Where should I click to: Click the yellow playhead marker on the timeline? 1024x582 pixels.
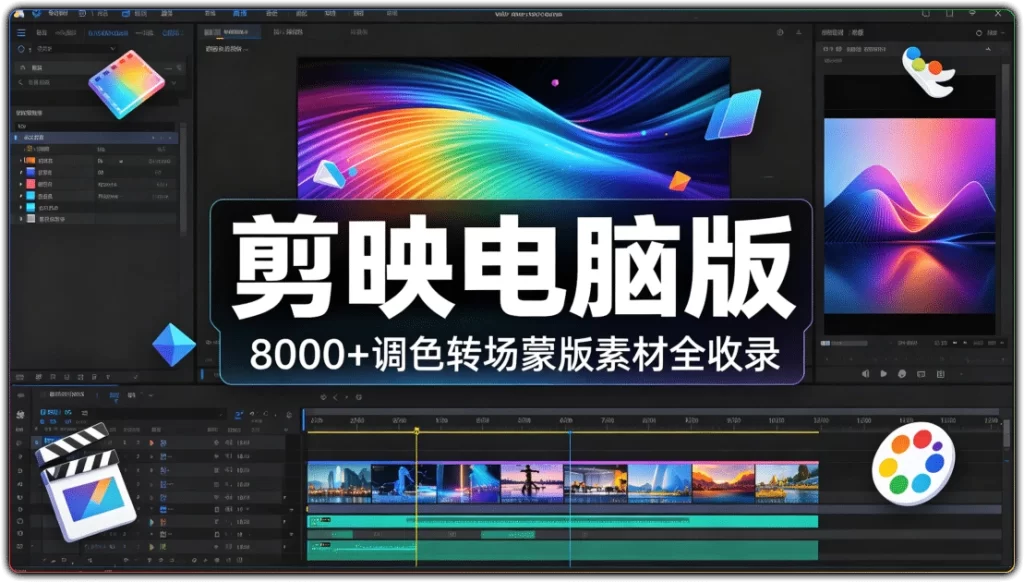[x=417, y=431]
